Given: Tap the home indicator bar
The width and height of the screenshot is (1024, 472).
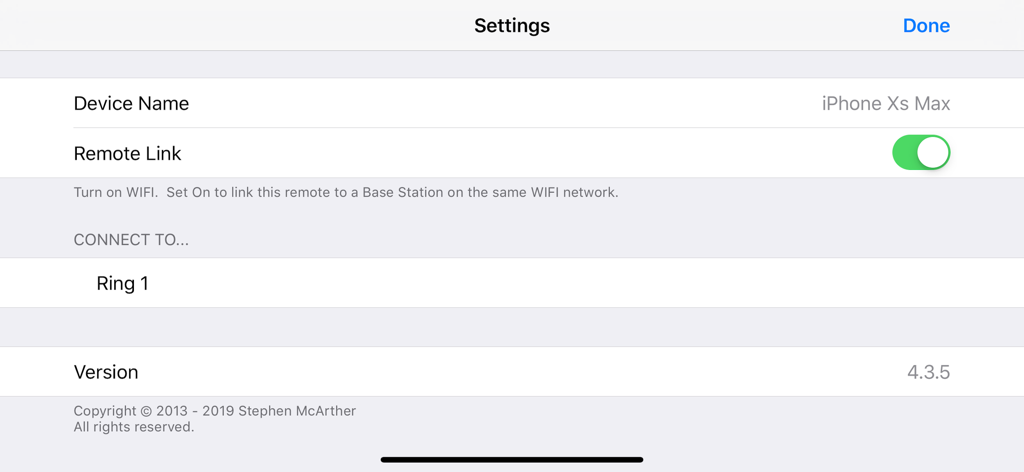Looking at the screenshot, I should (512, 460).
